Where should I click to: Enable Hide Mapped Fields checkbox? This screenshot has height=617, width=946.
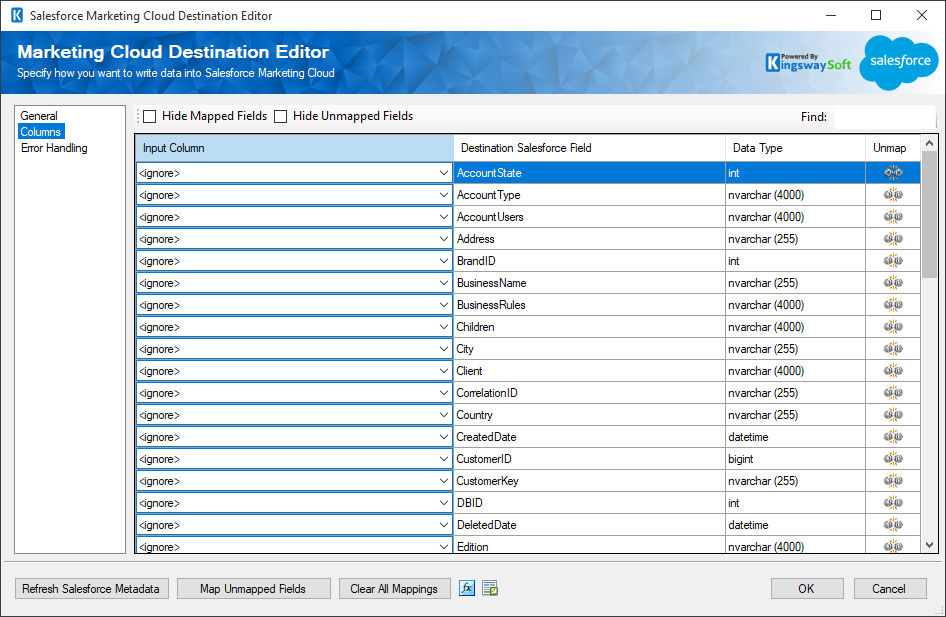[x=150, y=116]
